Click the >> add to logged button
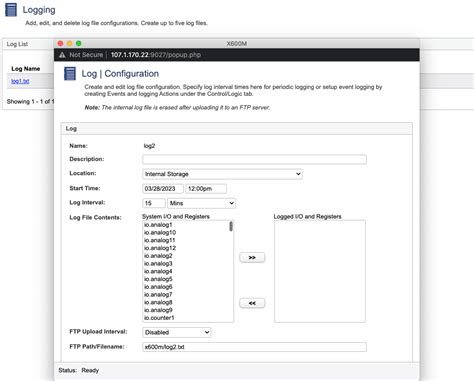The image size is (474, 381). 252,258
